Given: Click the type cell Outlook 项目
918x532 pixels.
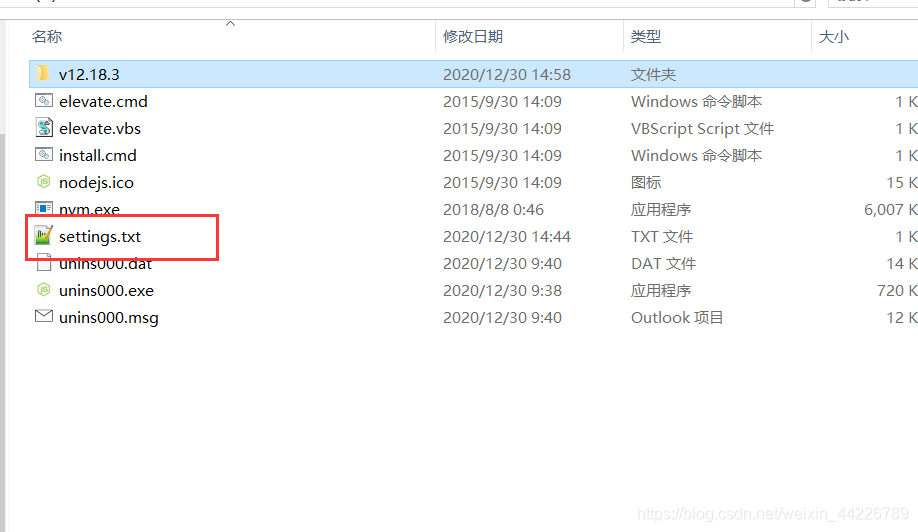Looking at the screenshot, I should point(677,317).
